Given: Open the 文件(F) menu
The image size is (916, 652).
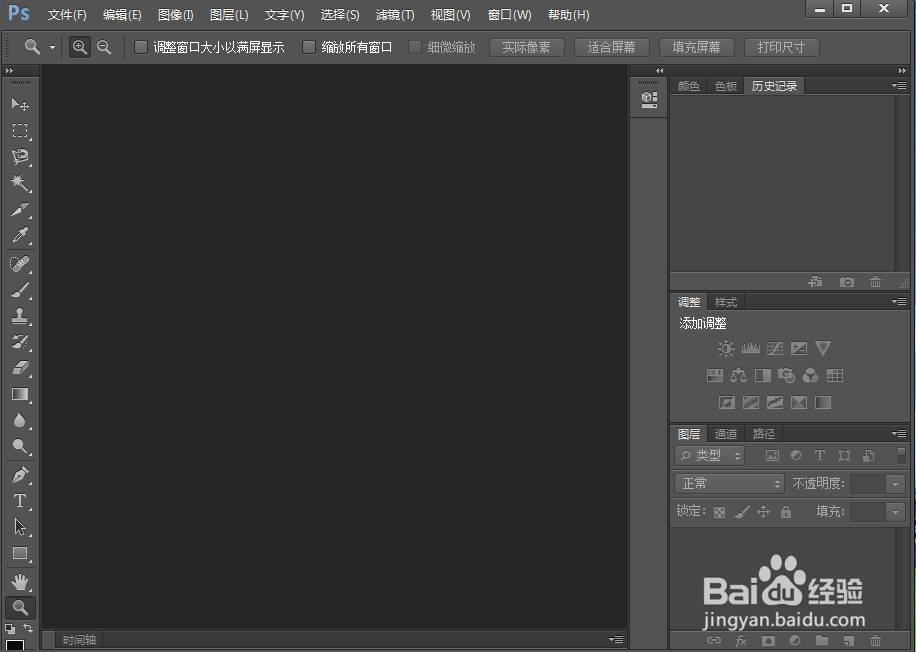Looking at the screenshot, I should tap(67, 15).
